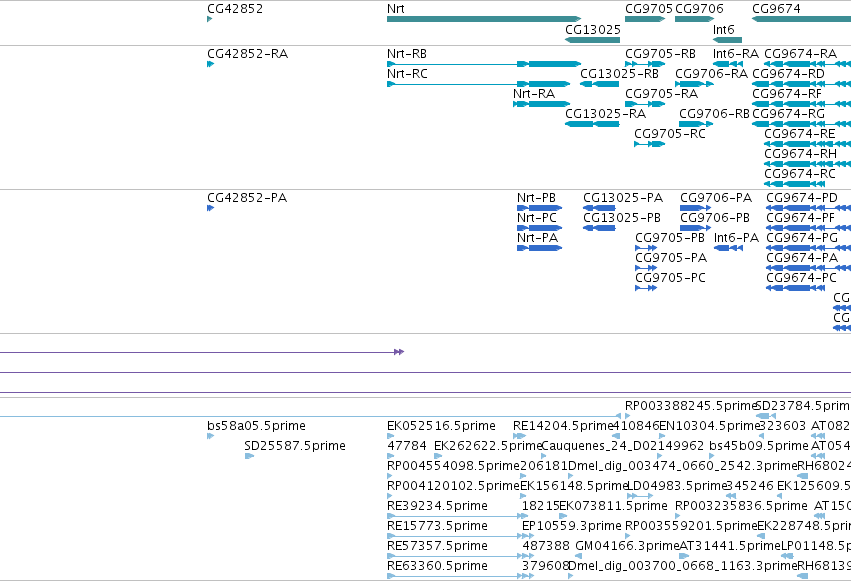
Task: Click the Int6 gene feature
Action: point(727,40)
